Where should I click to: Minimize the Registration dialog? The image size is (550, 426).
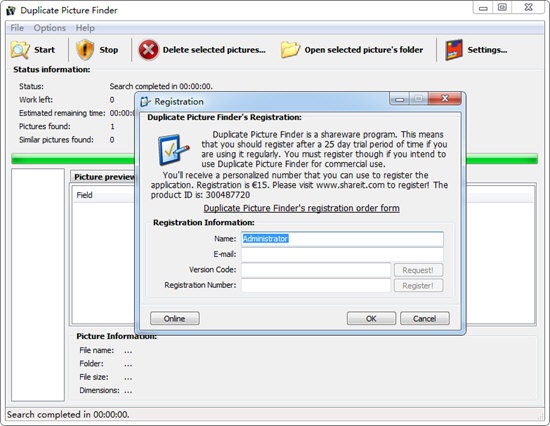pos(400,99)
